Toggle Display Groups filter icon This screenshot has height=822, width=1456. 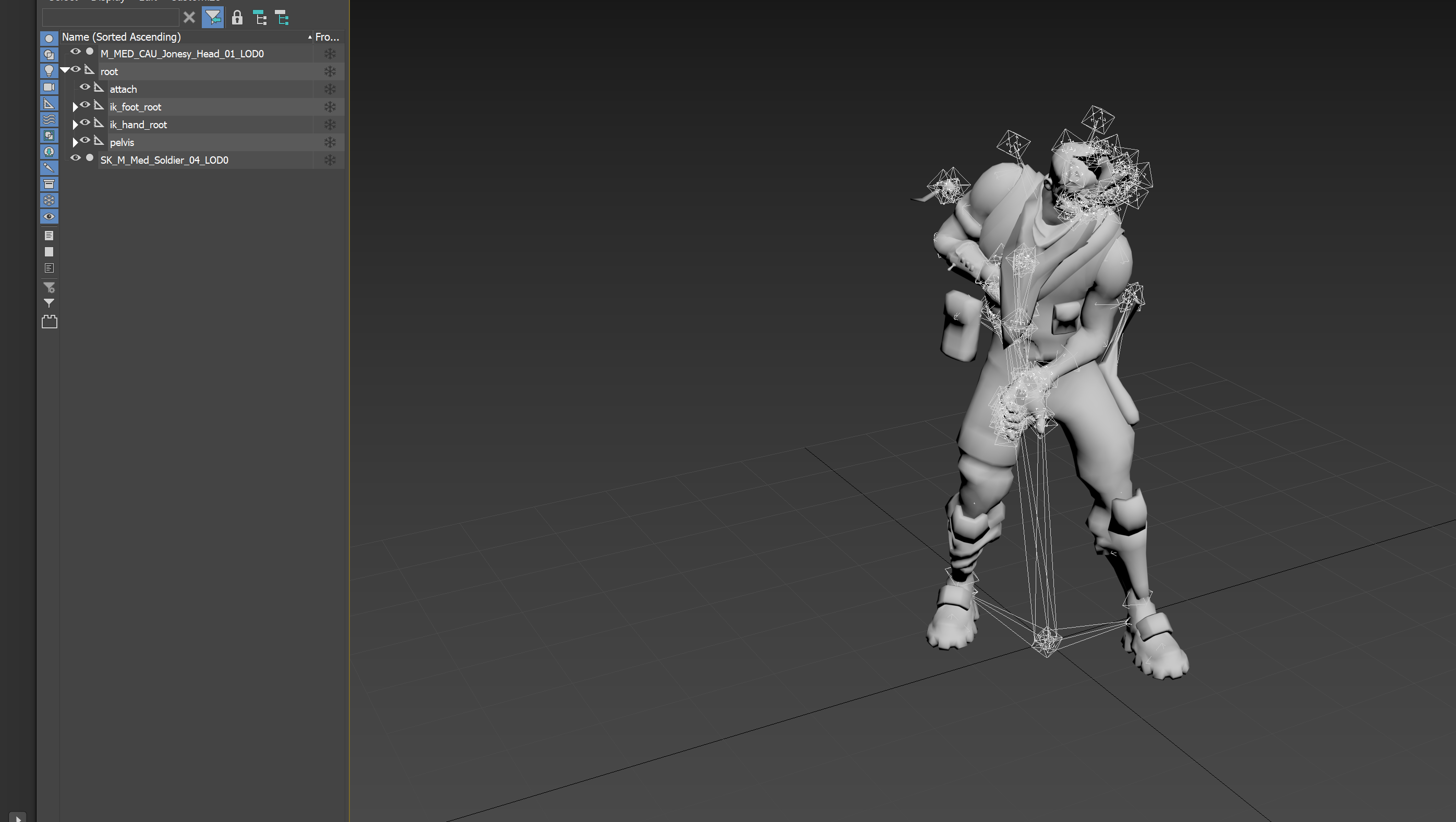click(49, 136)
